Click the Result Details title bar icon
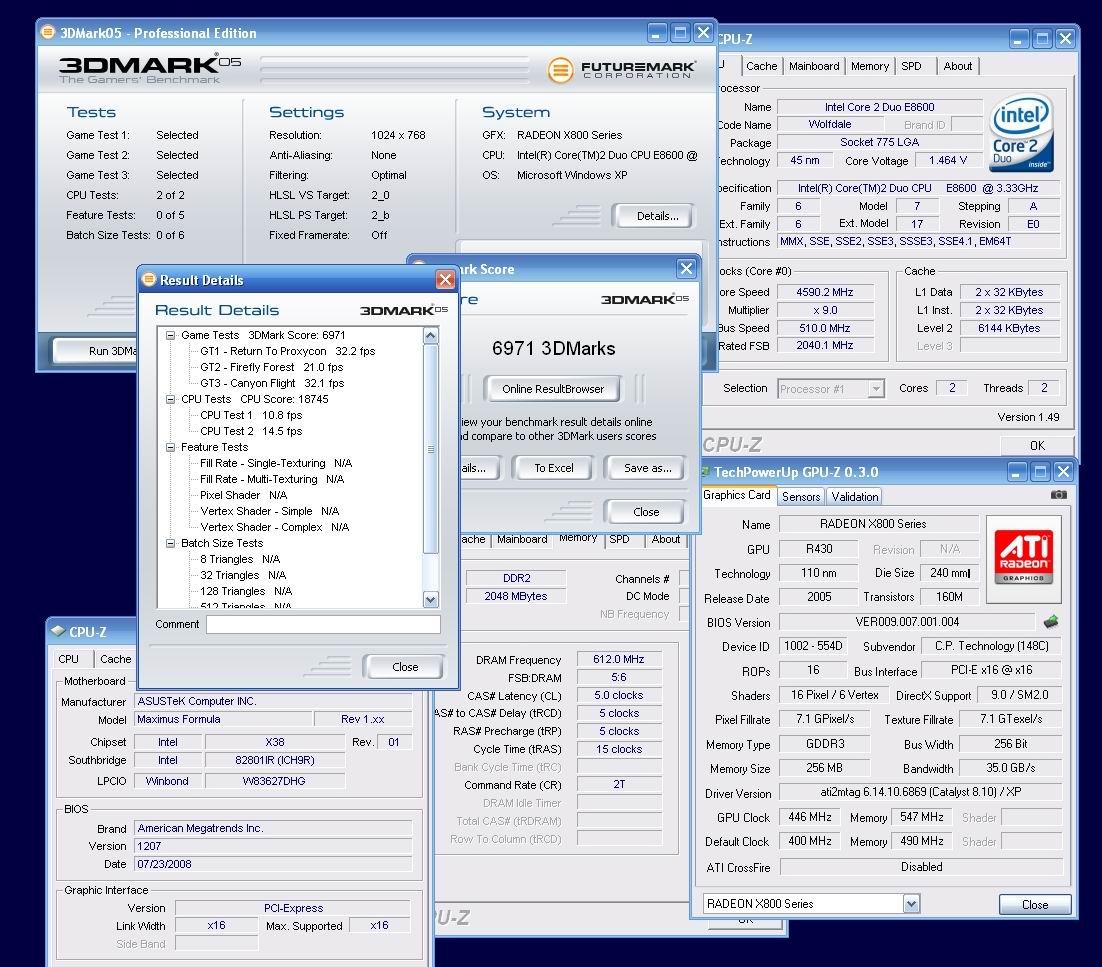1102x967 pixels. tap(148, 280)
